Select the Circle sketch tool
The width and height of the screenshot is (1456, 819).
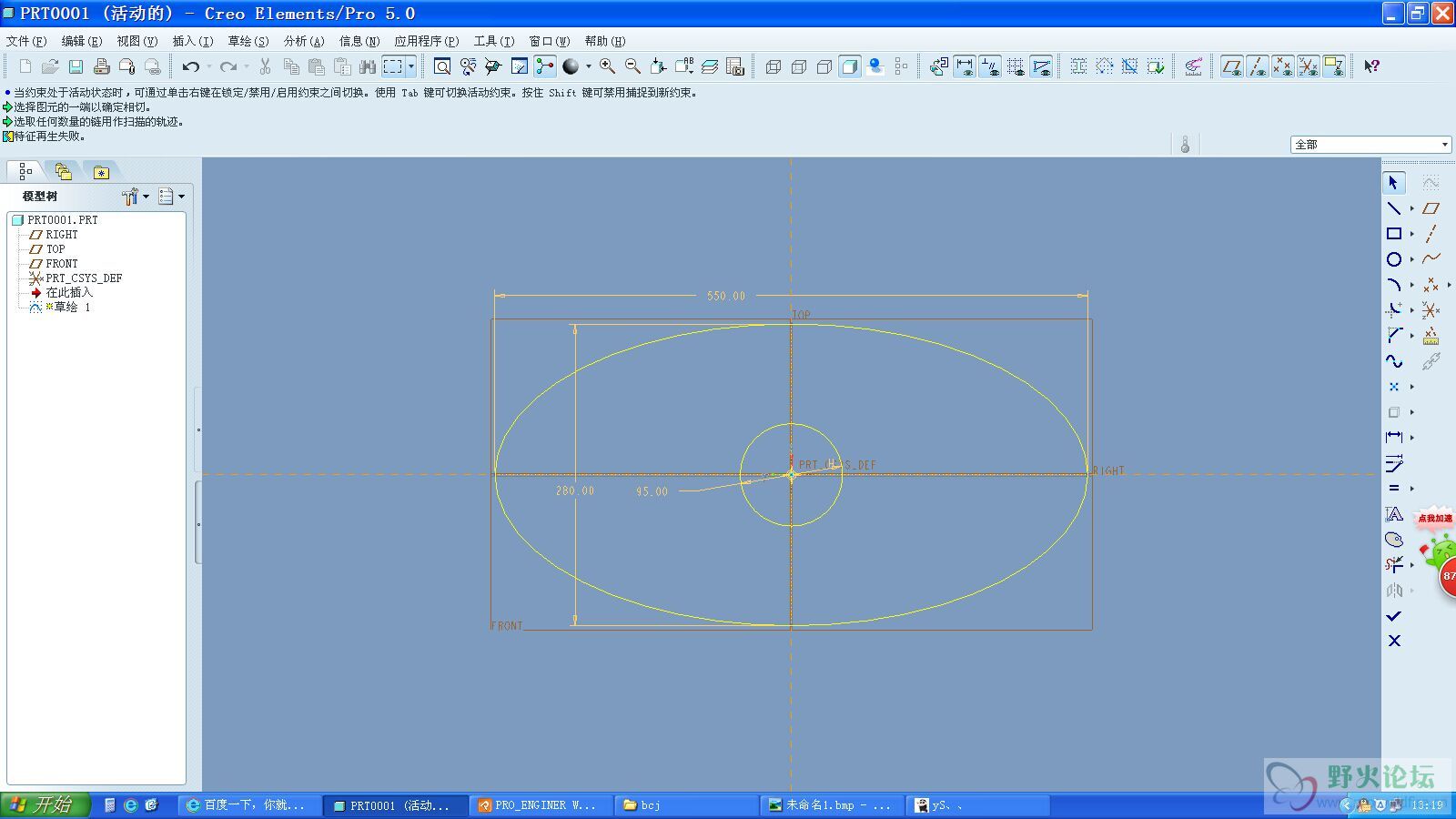click(1393, 259)
